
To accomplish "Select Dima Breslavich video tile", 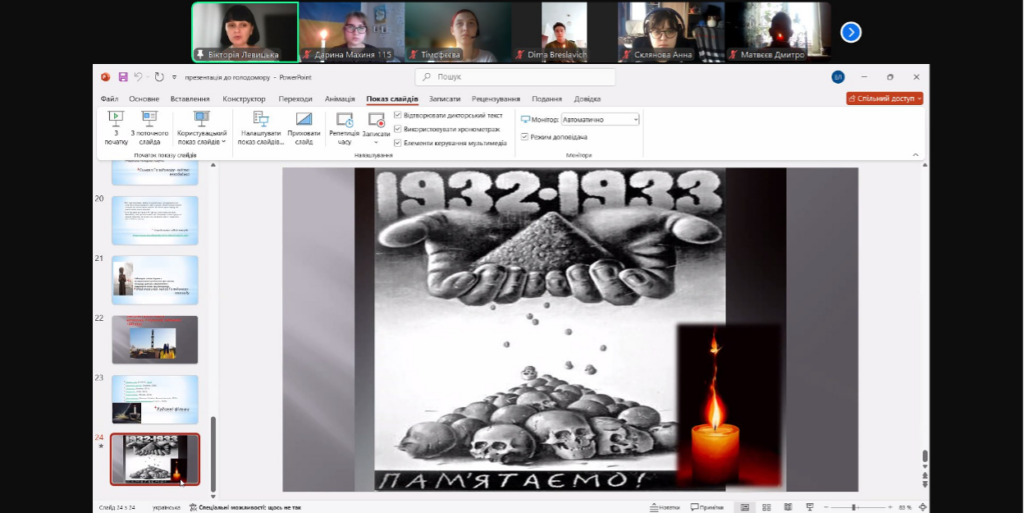I will pyautogui.click(x=564, y=32).
